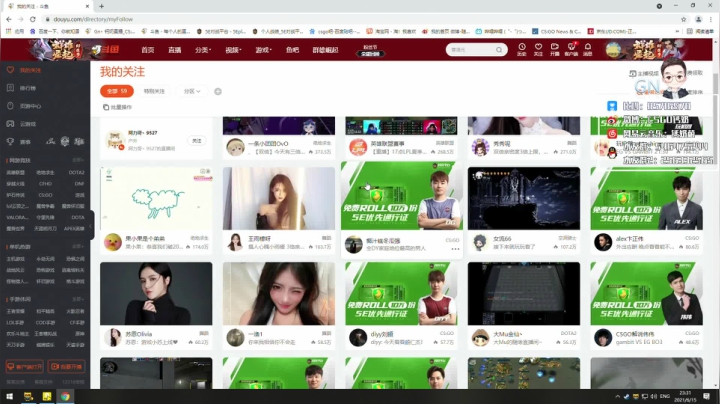
Task: Open the sheep drawing stream thumbnail
Action: point(156,198)
